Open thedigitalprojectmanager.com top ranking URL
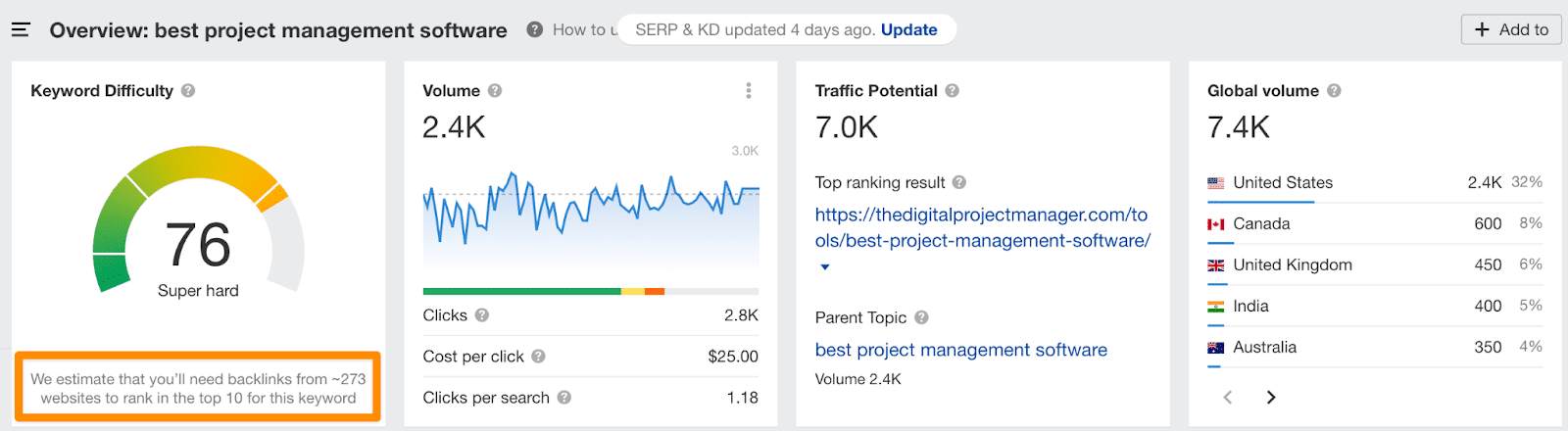The width and height of the screenshot is (1568, 431). coord(982,227)
